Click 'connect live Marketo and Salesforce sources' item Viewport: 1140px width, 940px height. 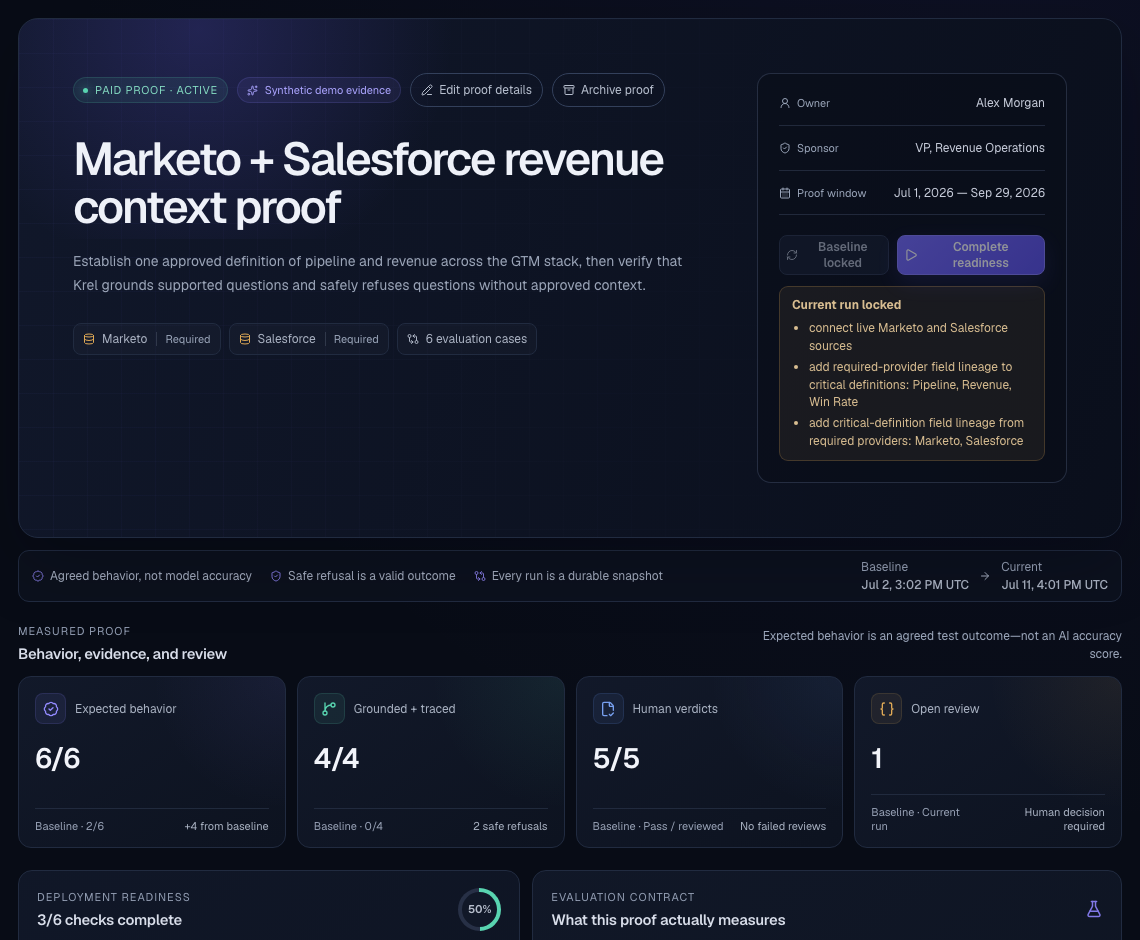908,337
